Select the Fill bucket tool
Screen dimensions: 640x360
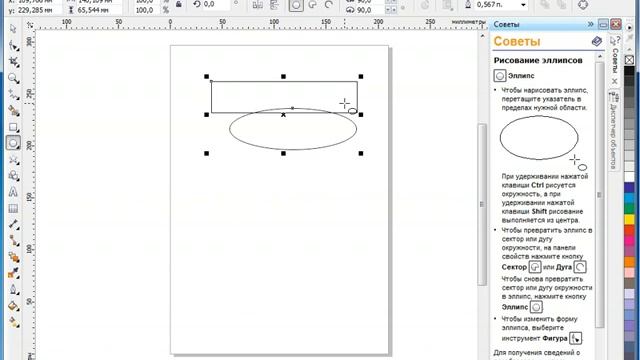(x=13, y=306)
